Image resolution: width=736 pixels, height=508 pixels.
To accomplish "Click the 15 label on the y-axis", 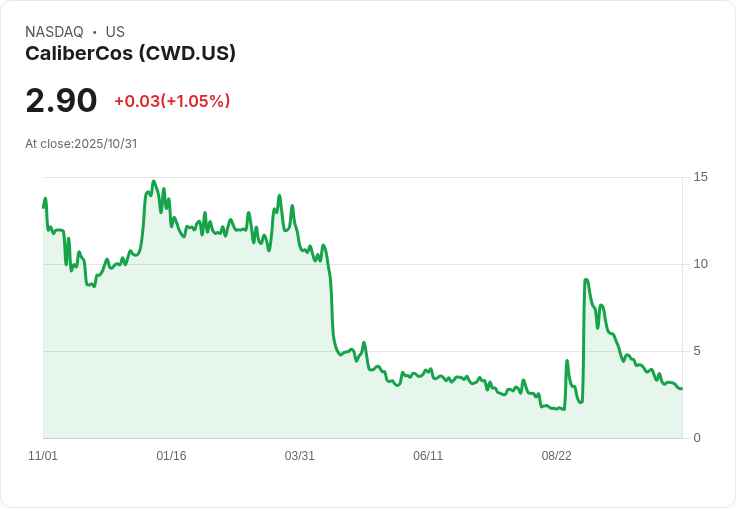I will click(700, 177).
